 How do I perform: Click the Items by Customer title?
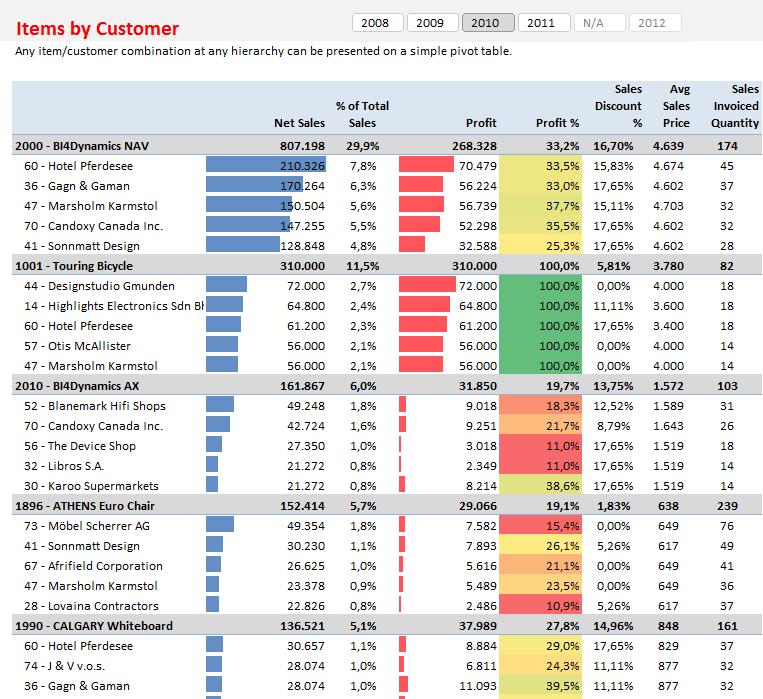(x=97, y=29)
